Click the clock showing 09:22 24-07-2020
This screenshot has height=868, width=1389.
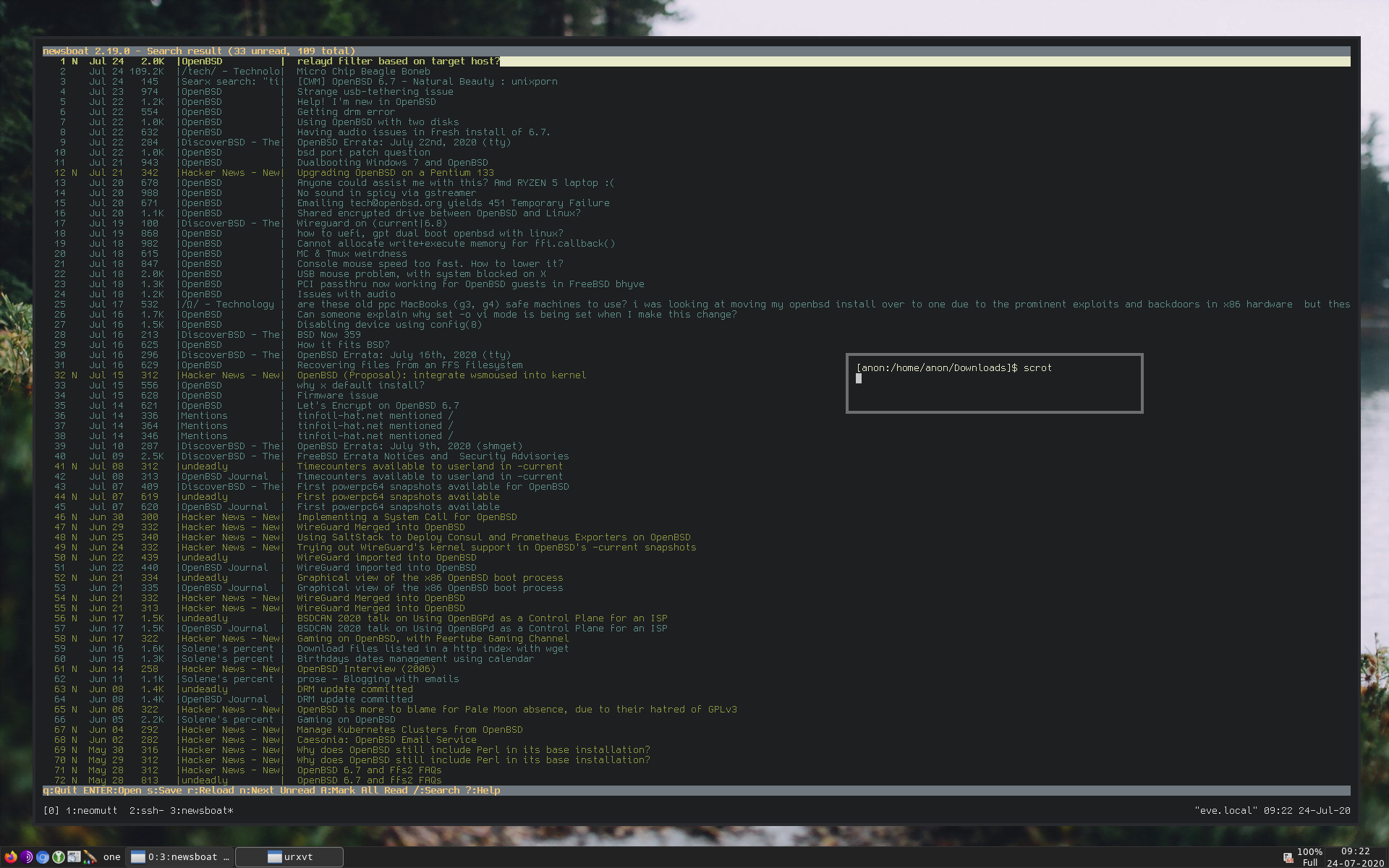1355,857
